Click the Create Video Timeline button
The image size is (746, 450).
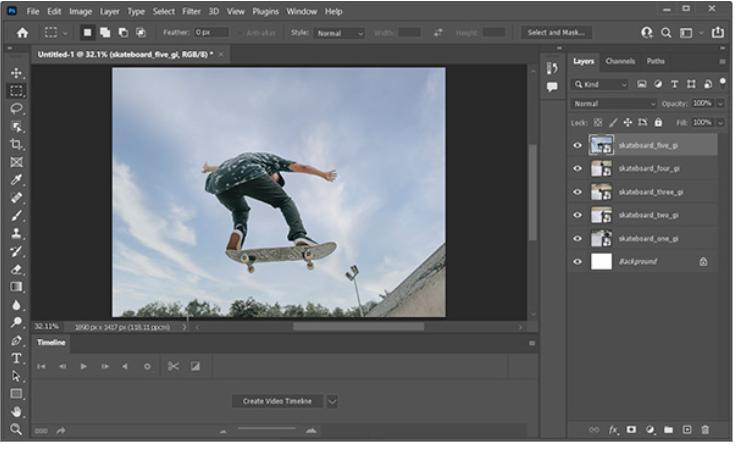click(x=277, y=401)
